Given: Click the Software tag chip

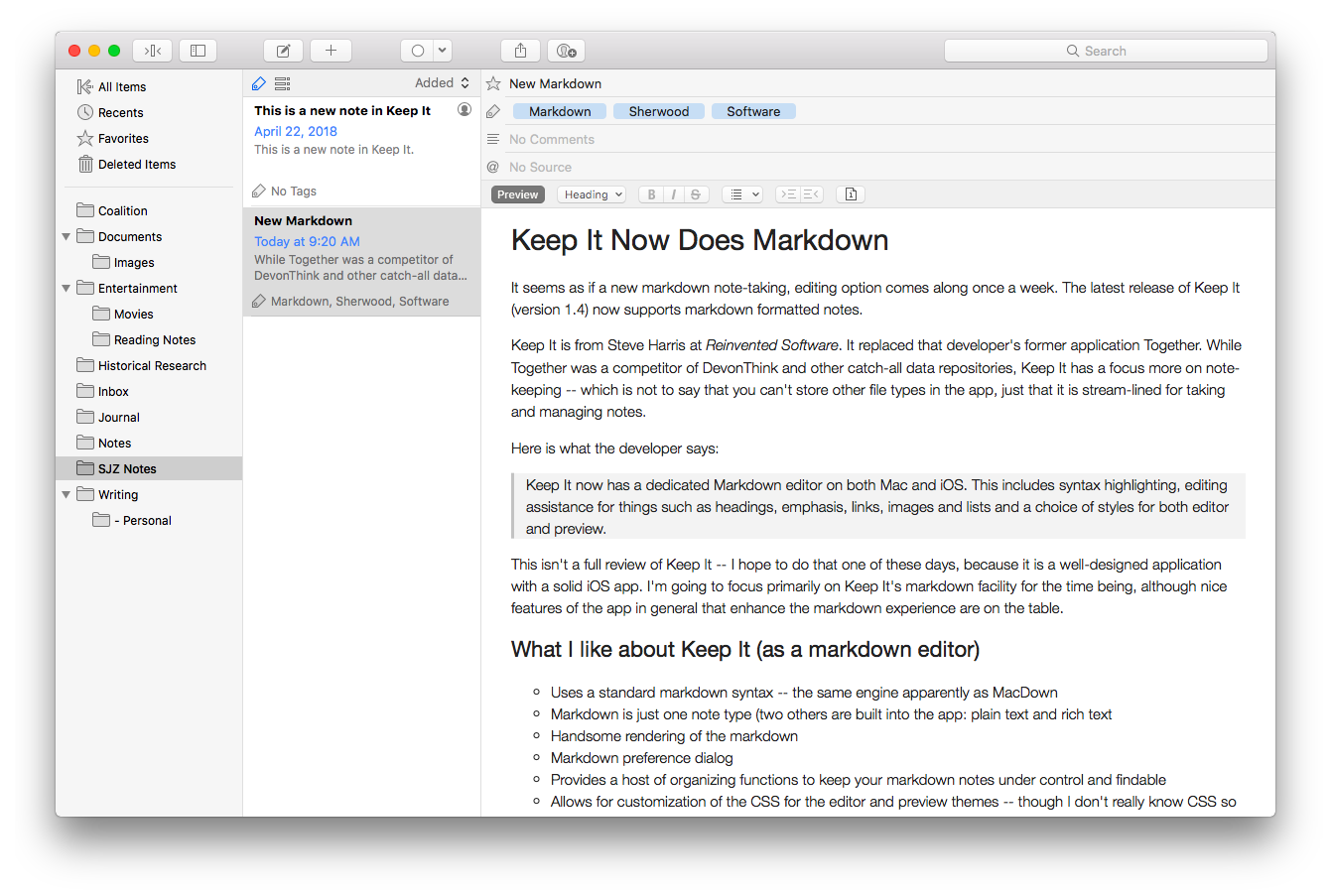Looking at the screenshot, I should [753, 111].
